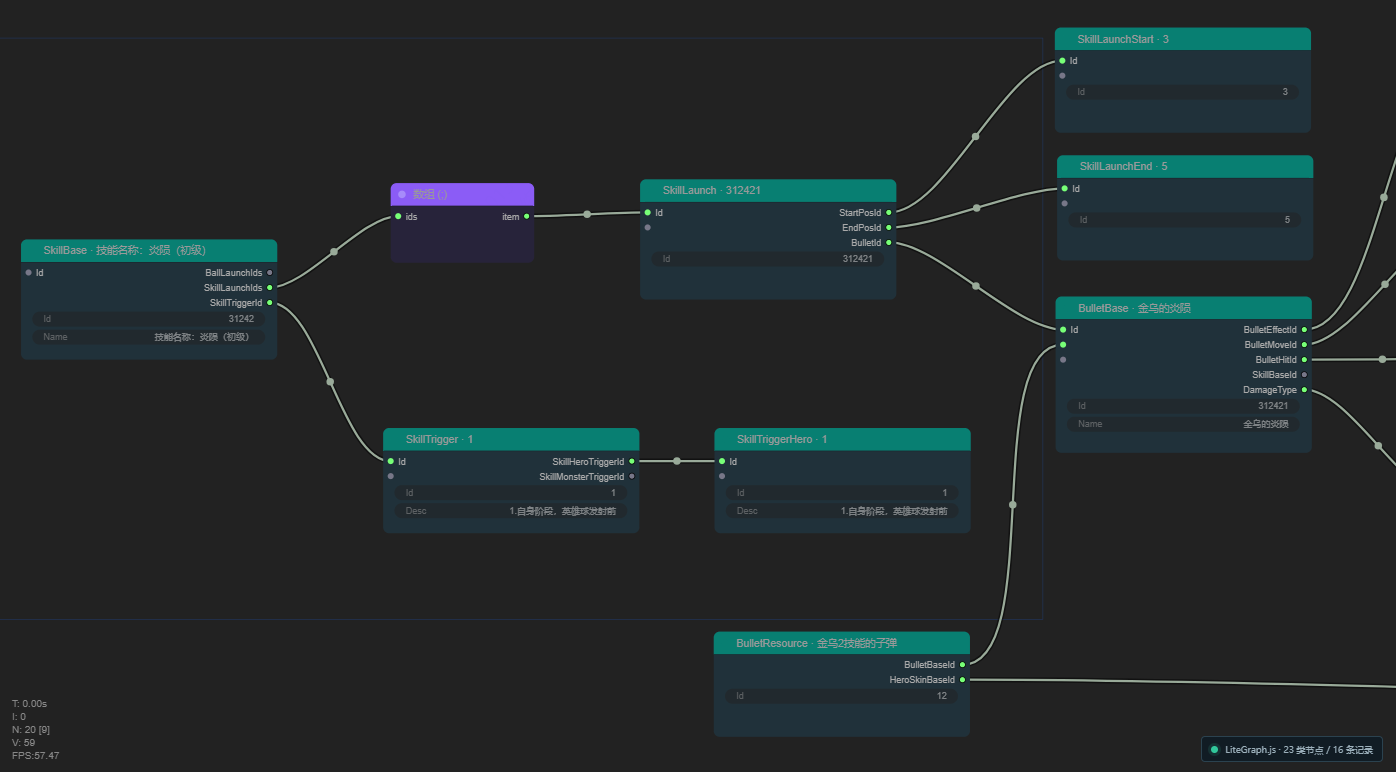1396x772 pixels.
Task: Click the DamageType output port on BulletBase
Action: (x=1304, y=389)
